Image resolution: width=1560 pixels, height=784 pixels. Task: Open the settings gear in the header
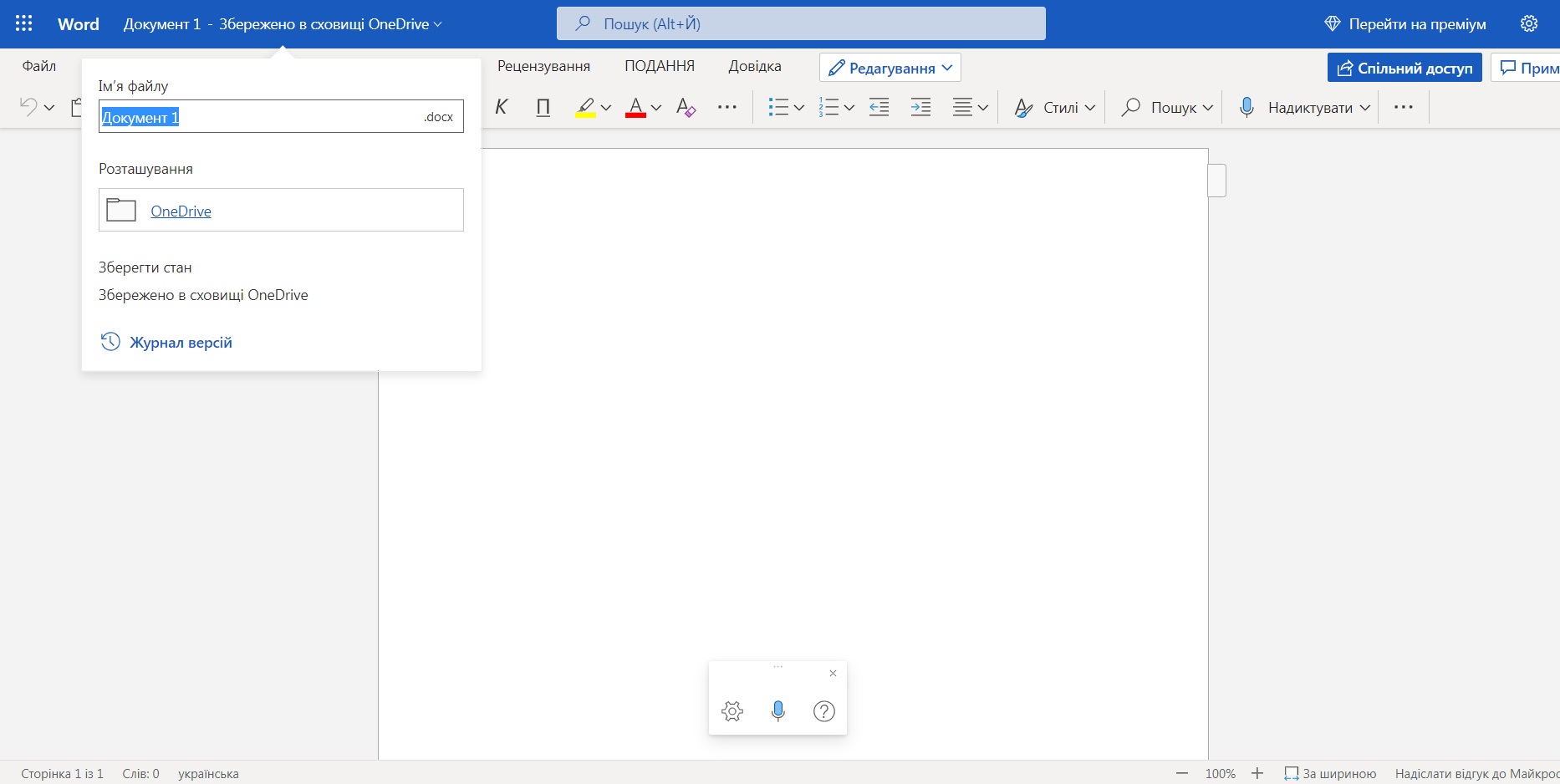click(1529, 23)
